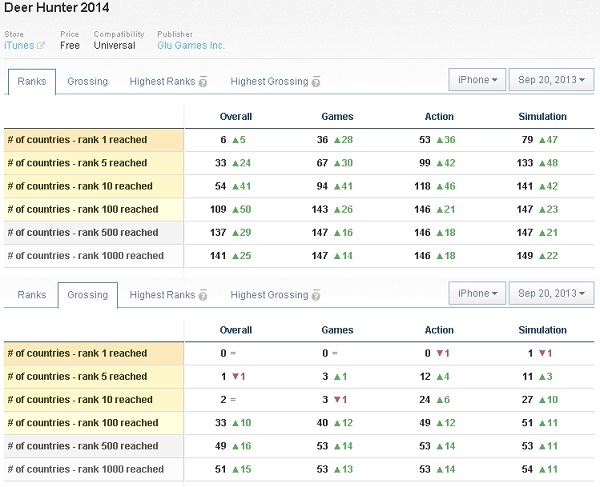
Task: Click the Action column header in Ranks table
Action: point(439,116)
